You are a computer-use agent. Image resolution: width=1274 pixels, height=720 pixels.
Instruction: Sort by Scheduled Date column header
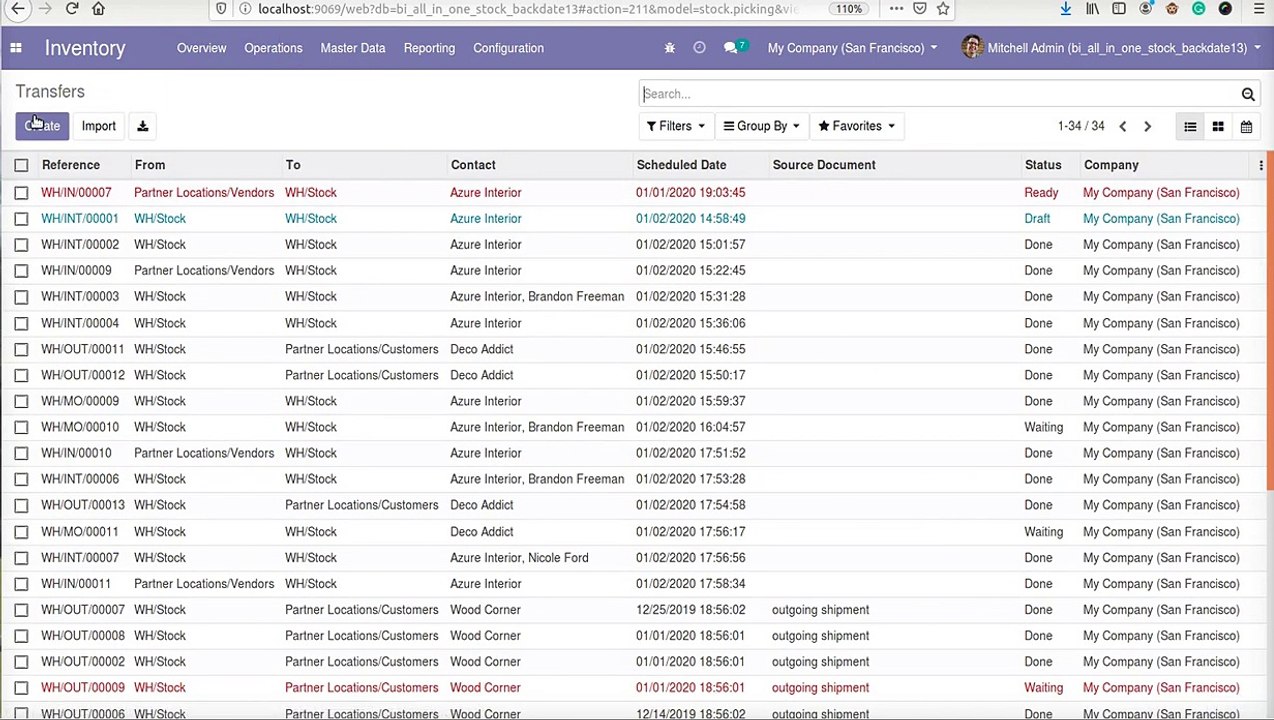681,165
